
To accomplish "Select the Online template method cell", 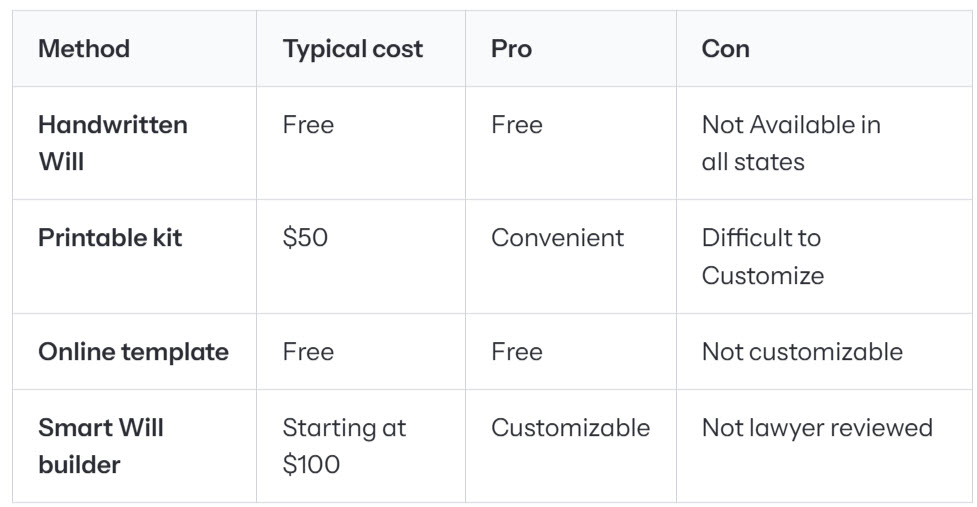I will pos(133,351).
